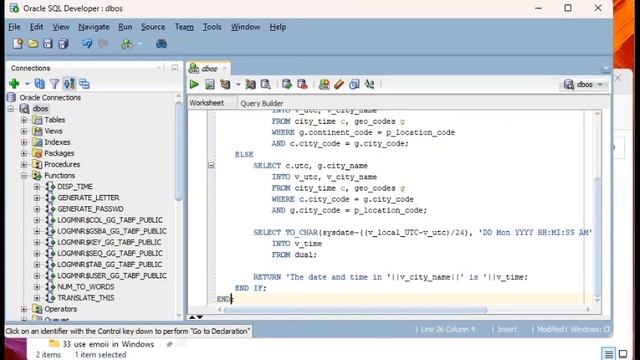640x360 pixels.
Task: Click the binoculars Find DB Object icon
Action: pyautogui.click(x=161, y=44)
